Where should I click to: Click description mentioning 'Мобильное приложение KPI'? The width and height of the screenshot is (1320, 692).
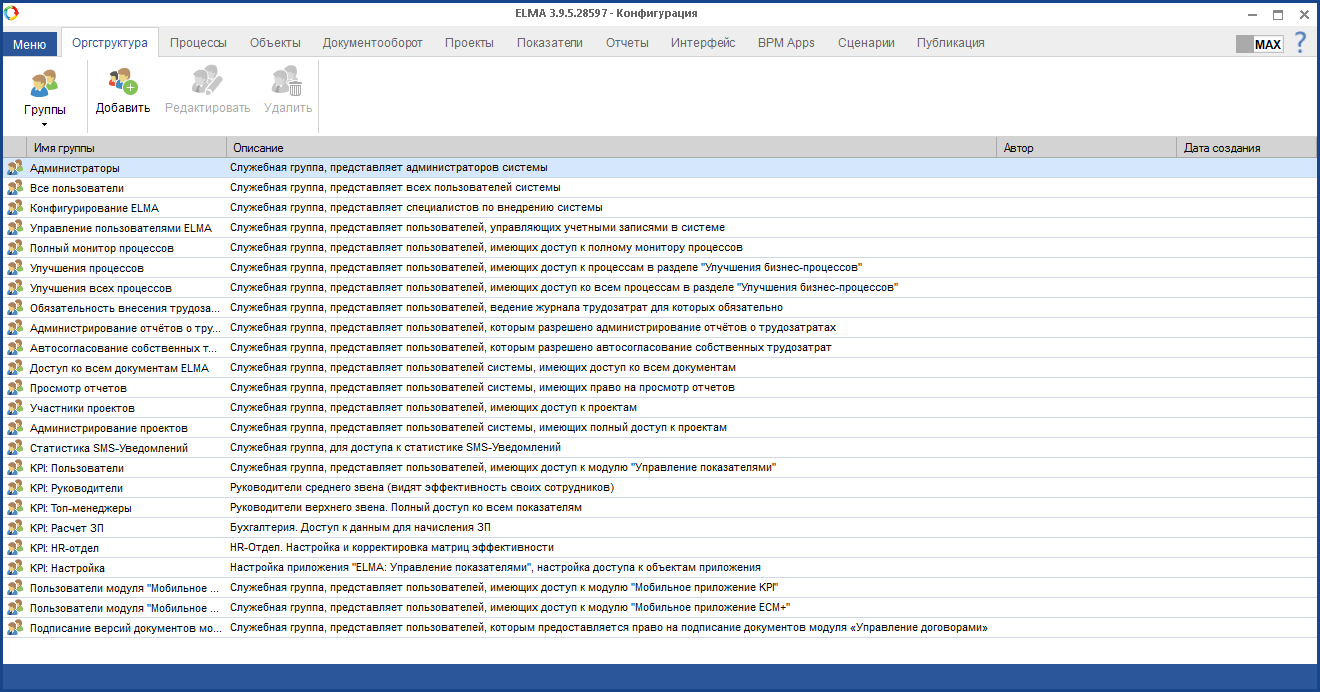[x=504, y=588]
